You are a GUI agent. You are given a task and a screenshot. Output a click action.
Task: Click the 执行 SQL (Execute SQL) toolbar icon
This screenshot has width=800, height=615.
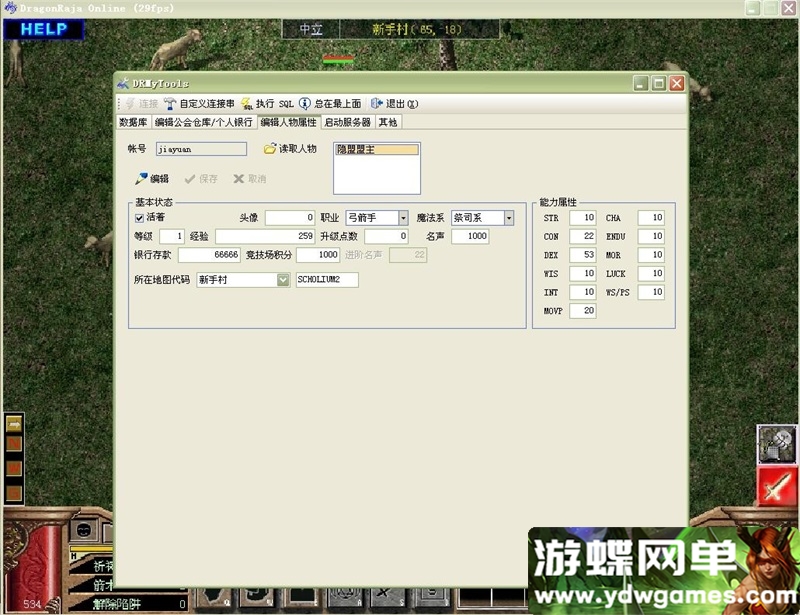[265, 102]
